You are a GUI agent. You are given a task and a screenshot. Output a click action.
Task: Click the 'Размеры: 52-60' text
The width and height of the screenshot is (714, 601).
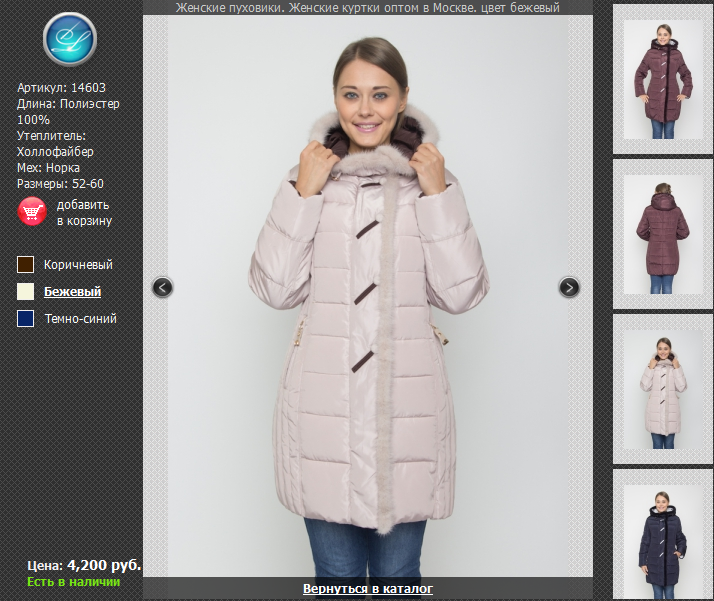[x=60, y=183]
